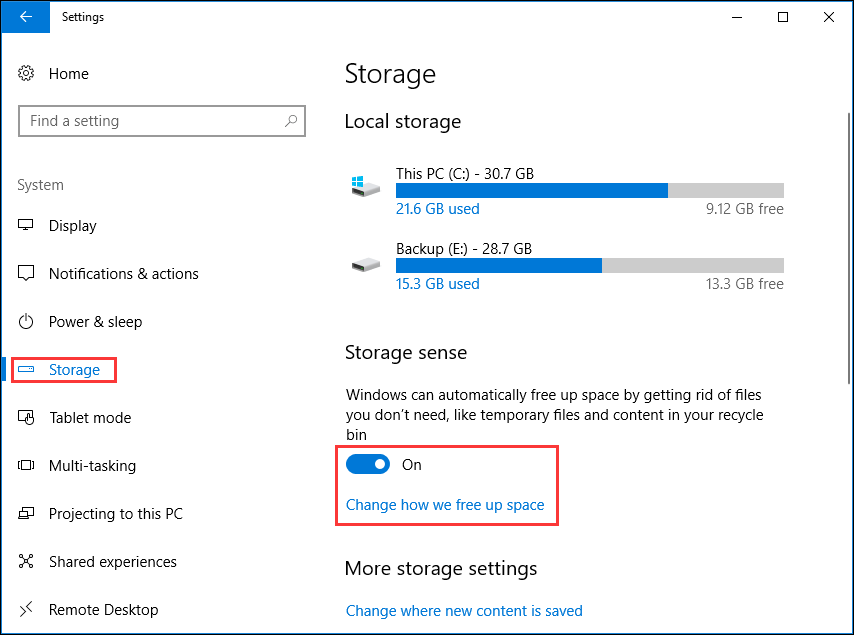This screenshot has width=854, height=635.
Task: Click the Projecting to this PC icon
Action: 27,513
